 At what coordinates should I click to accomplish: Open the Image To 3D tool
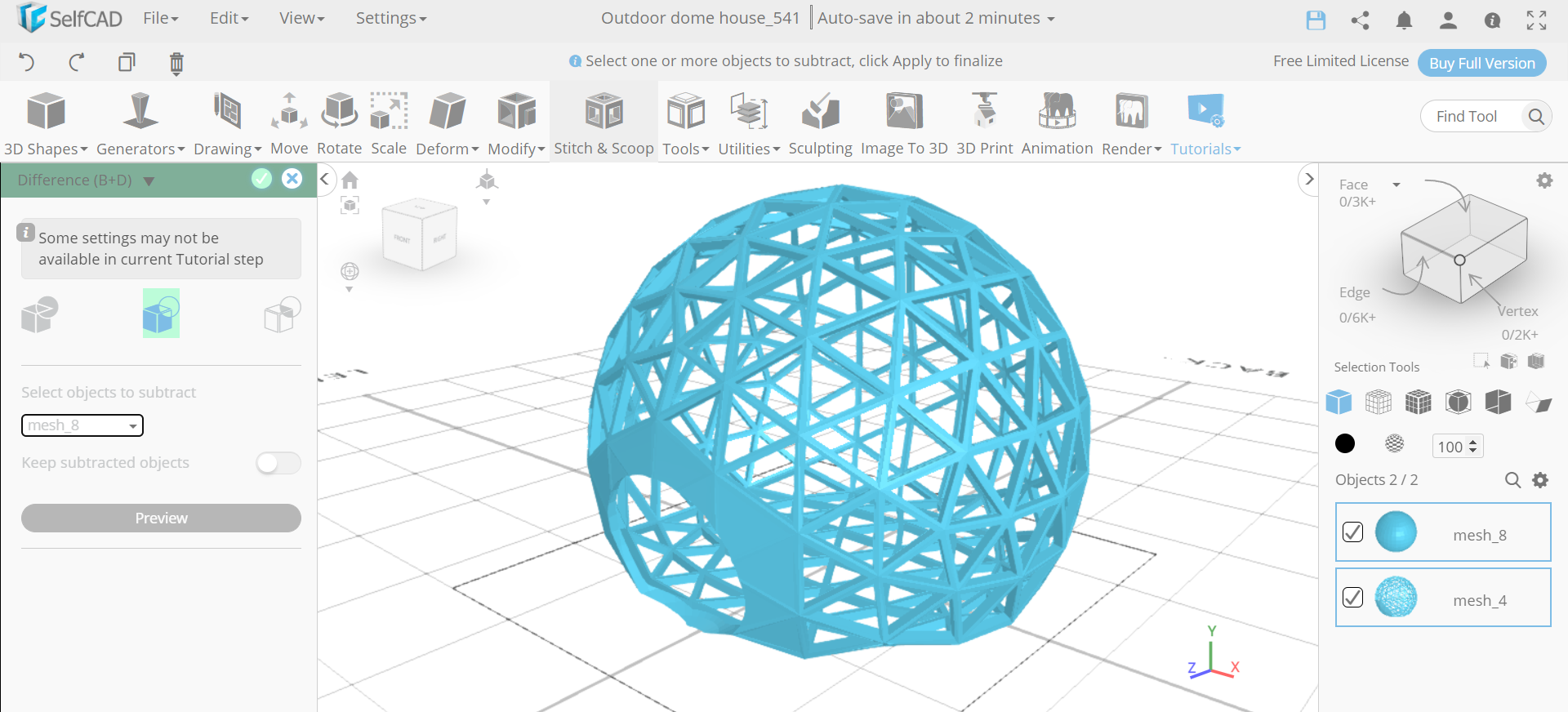(x=904, y=123)
